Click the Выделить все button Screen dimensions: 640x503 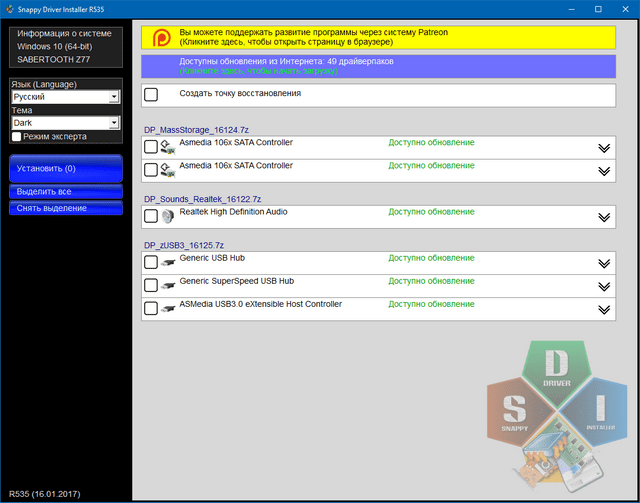click(x=66, y=191)
